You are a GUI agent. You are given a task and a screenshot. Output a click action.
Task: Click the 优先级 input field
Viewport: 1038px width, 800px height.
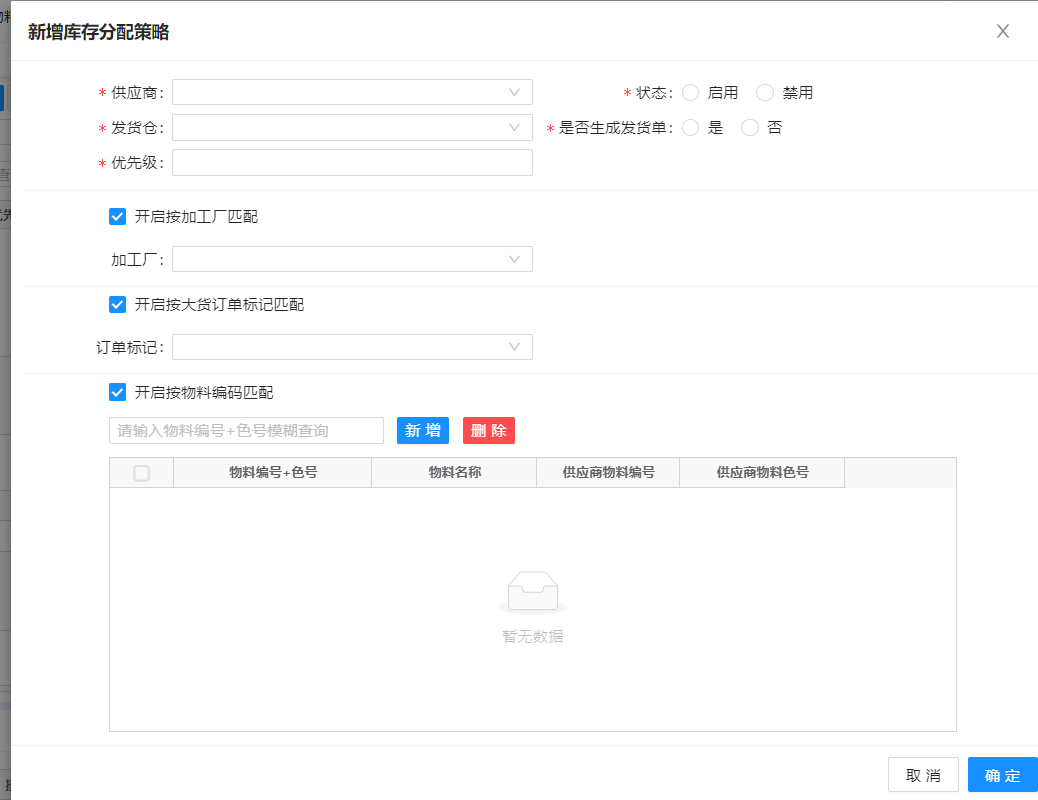(x=352, y=163)
